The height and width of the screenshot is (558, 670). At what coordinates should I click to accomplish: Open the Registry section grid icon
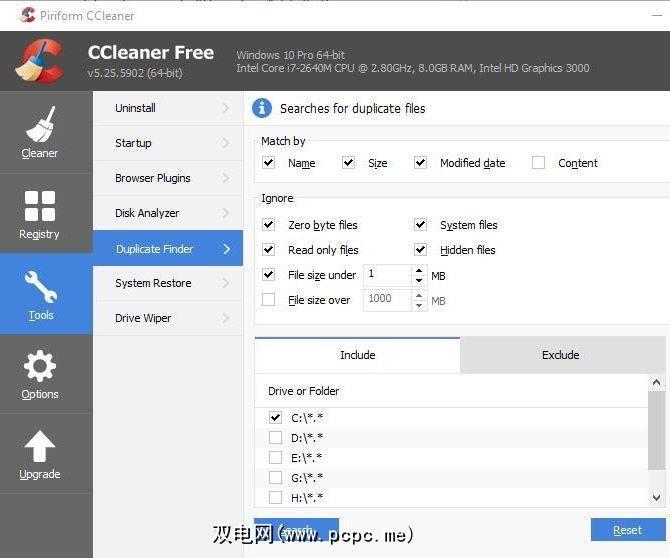click(x=40, y=206)
